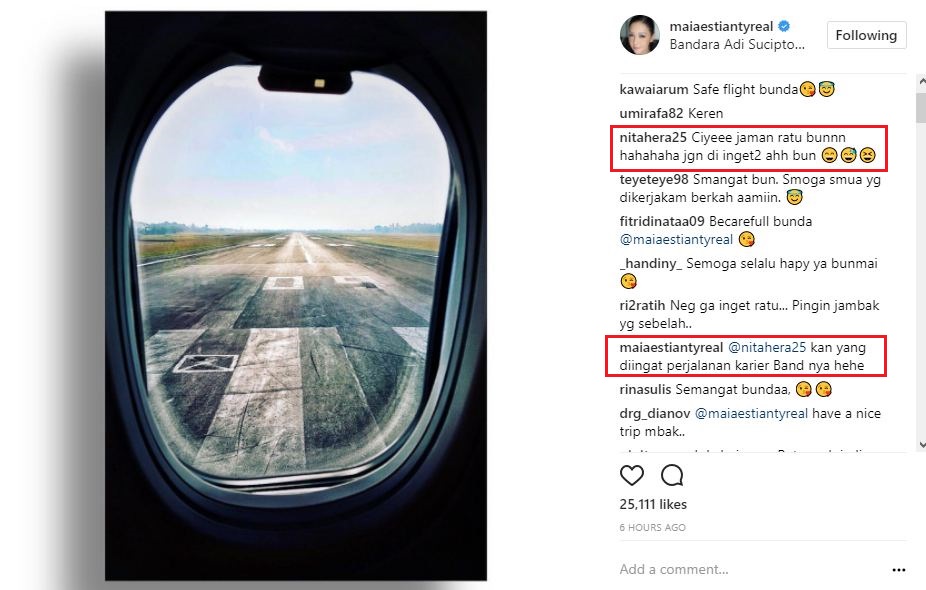Go to rinasulis's profile
926x590 pixels.
[x=645, y=389]
